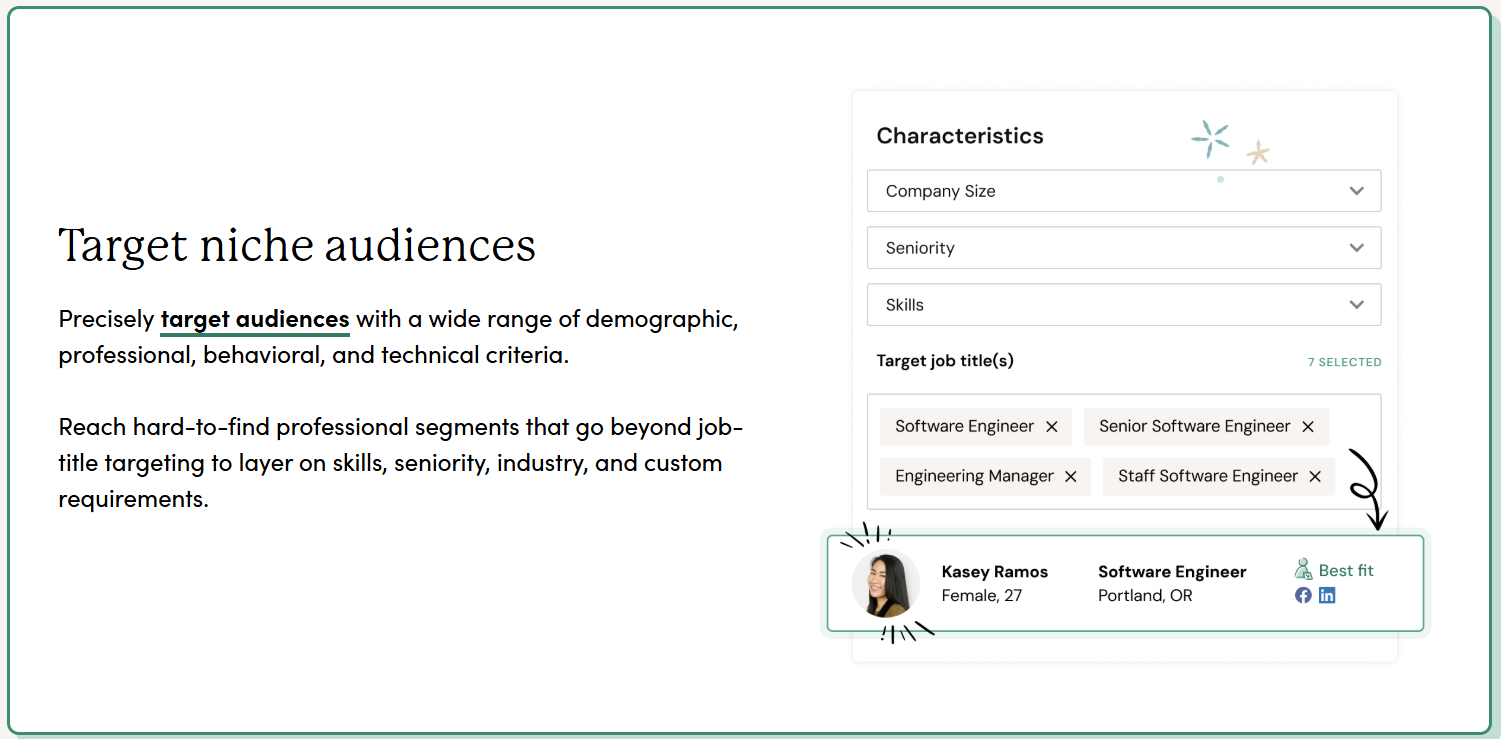Click the Target niche audiences heading

click(297, 246)
